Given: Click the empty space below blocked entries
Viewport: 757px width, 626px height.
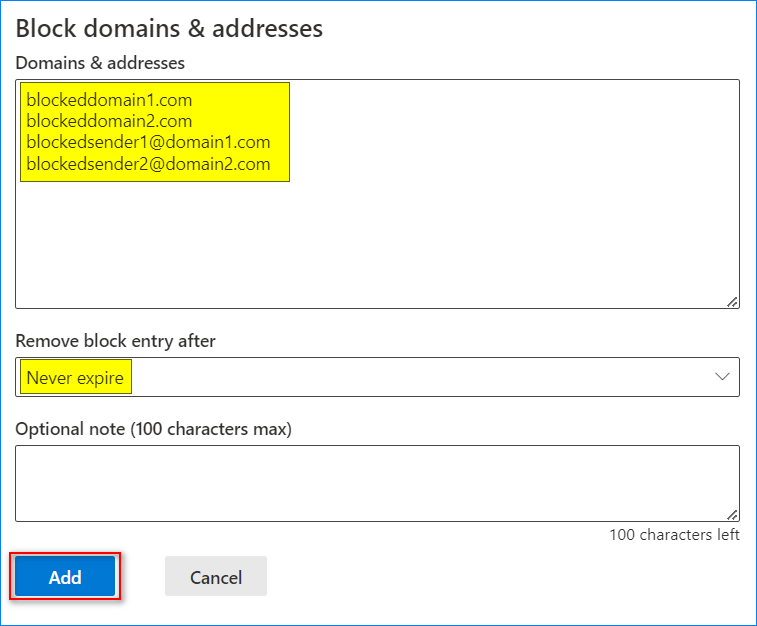Looking at the screenshot, I should (x=378, y=241).
